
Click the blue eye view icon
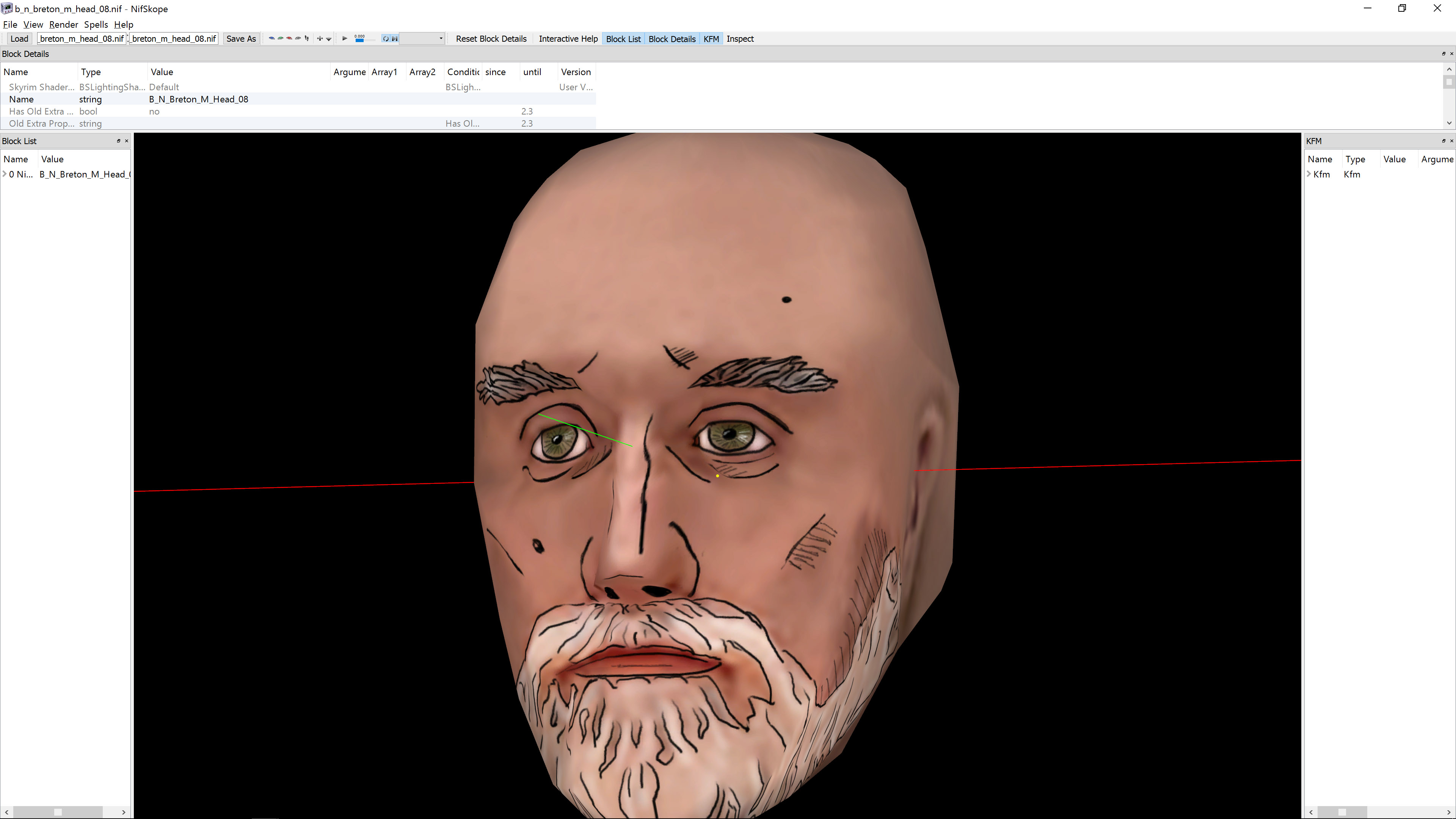[x=272, y=38]
